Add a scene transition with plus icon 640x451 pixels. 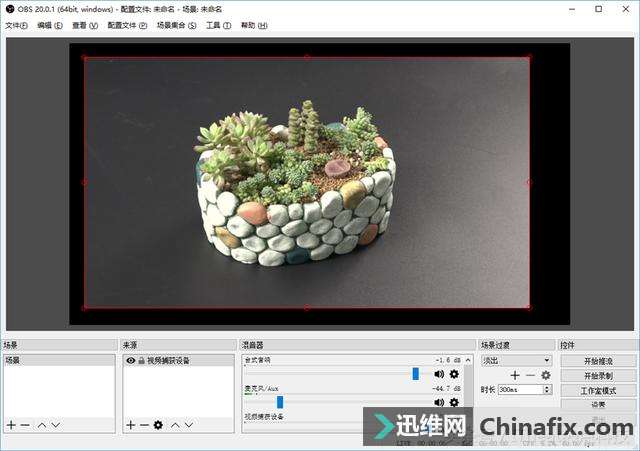click(516, 375)
